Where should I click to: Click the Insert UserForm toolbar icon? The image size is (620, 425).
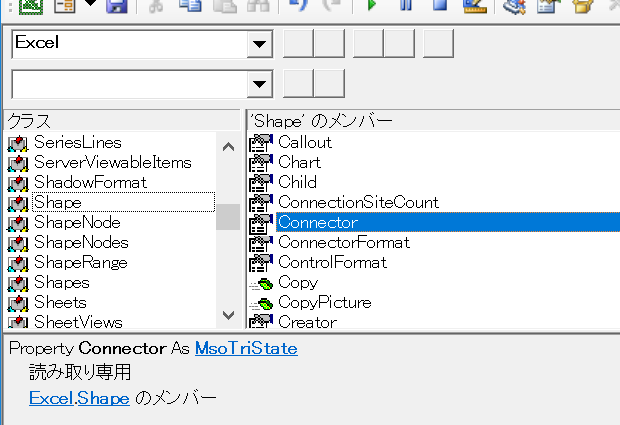(x=64, y=6)
